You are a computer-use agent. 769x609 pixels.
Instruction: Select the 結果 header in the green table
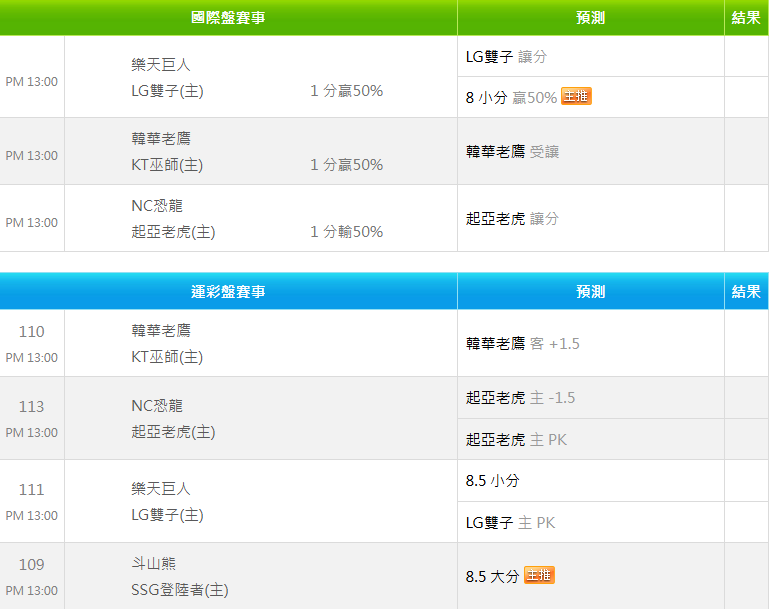(x=746, y=18)
